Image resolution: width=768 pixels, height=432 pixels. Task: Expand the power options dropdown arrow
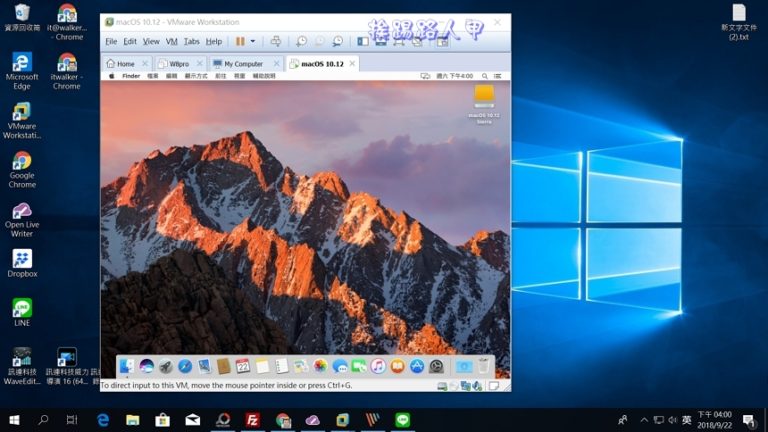[252, 42]
